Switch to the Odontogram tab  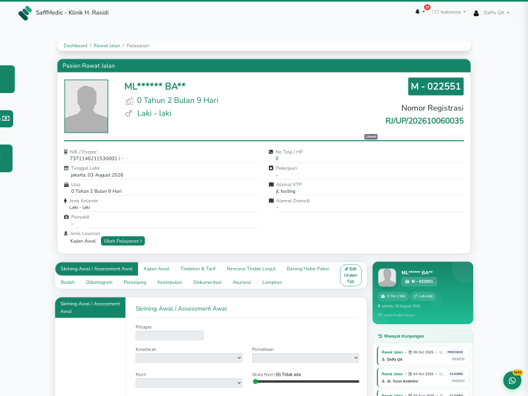tap(99, 282)
